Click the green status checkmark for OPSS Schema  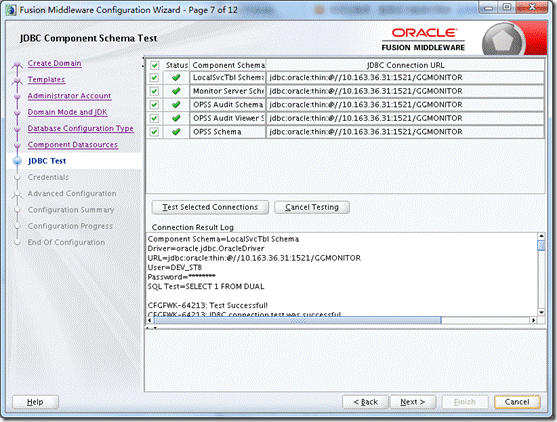pyautogui.click(x=176, y=132)
